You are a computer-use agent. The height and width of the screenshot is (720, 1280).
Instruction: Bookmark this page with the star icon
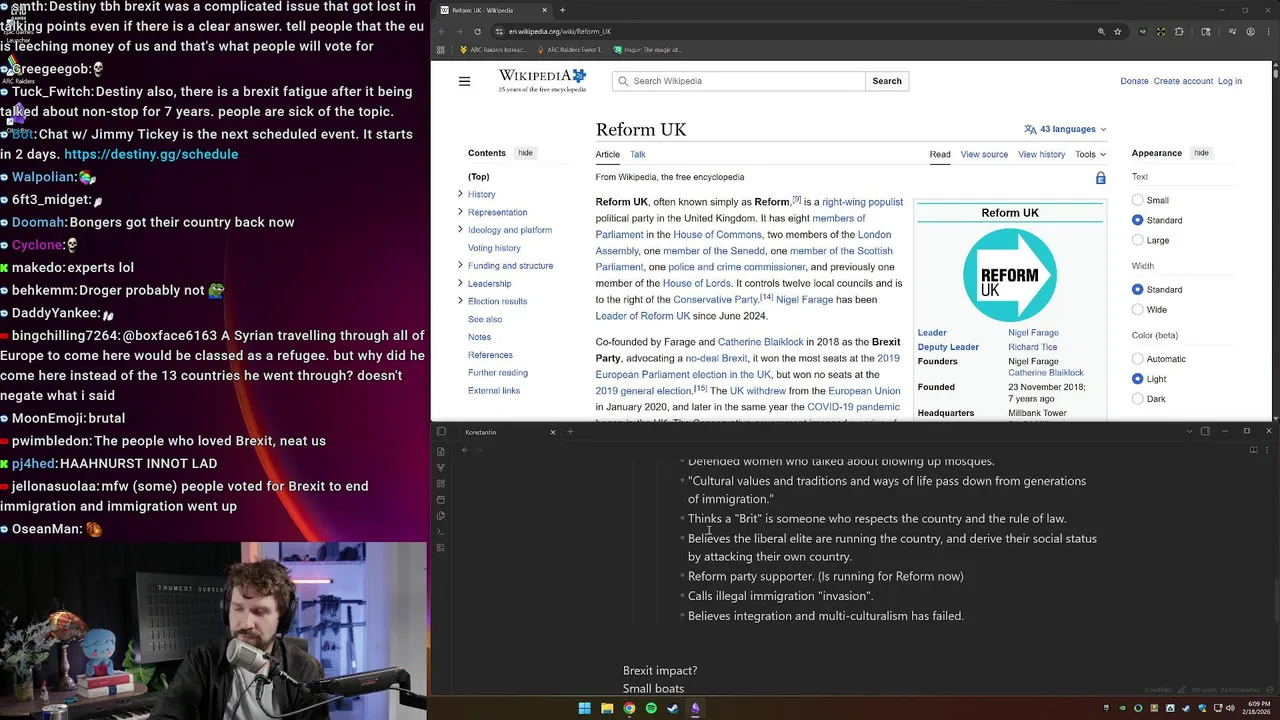1118,31
